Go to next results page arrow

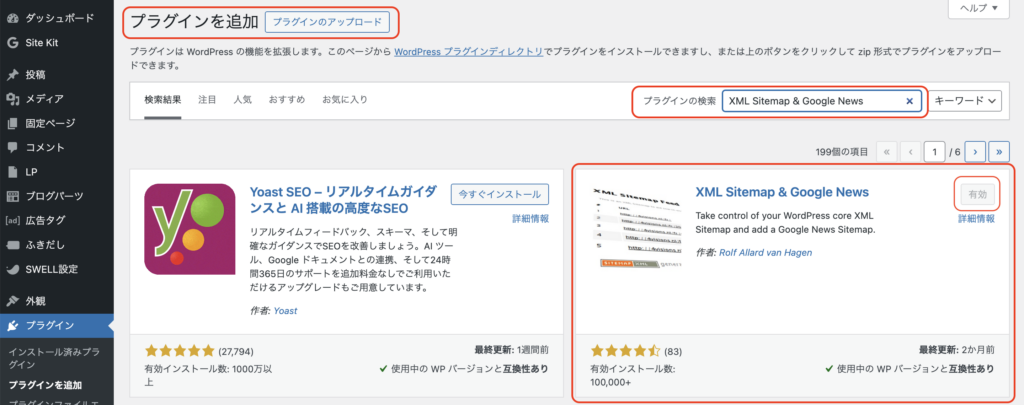pos(974,152)
